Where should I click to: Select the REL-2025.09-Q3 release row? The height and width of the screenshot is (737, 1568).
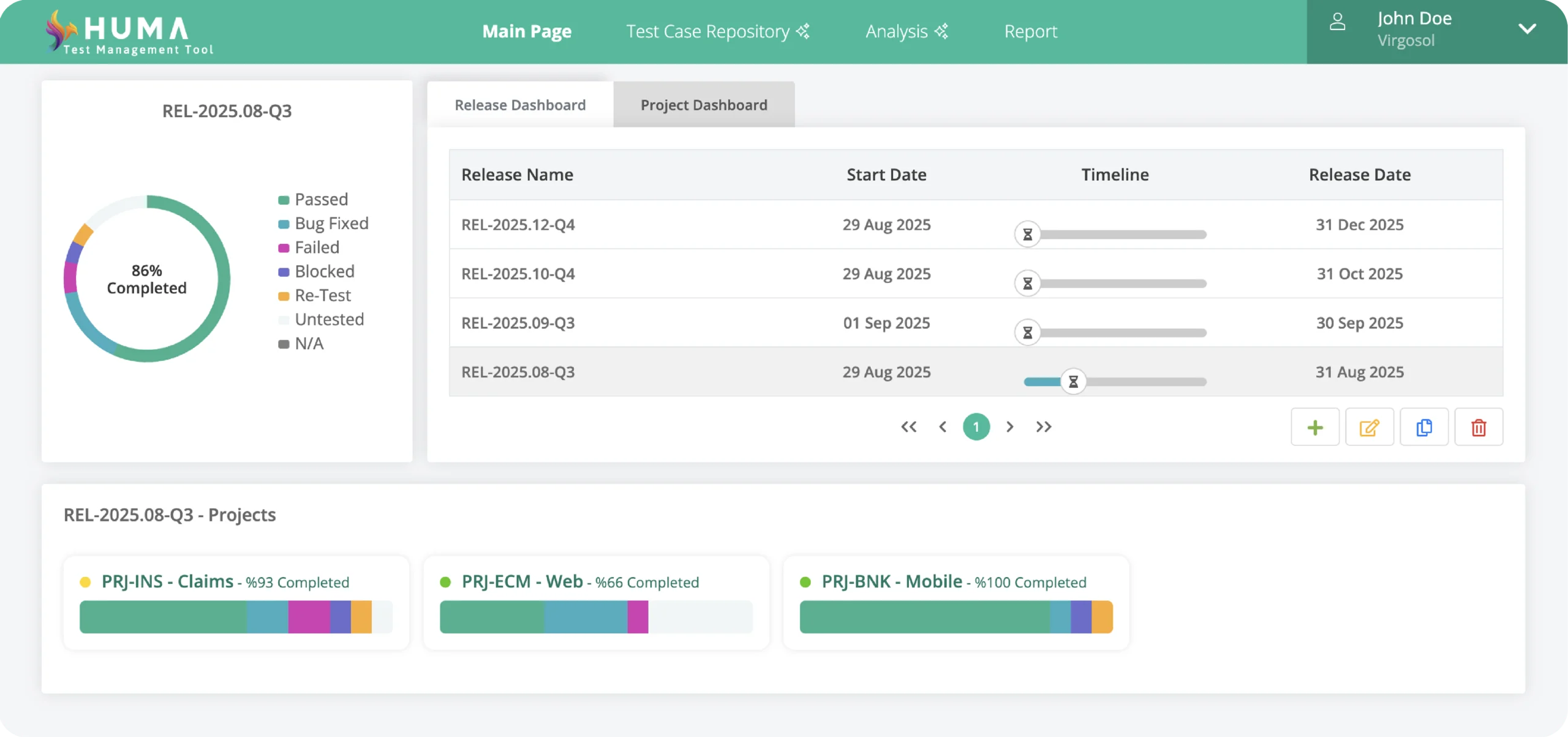click(x=518, y=323)
